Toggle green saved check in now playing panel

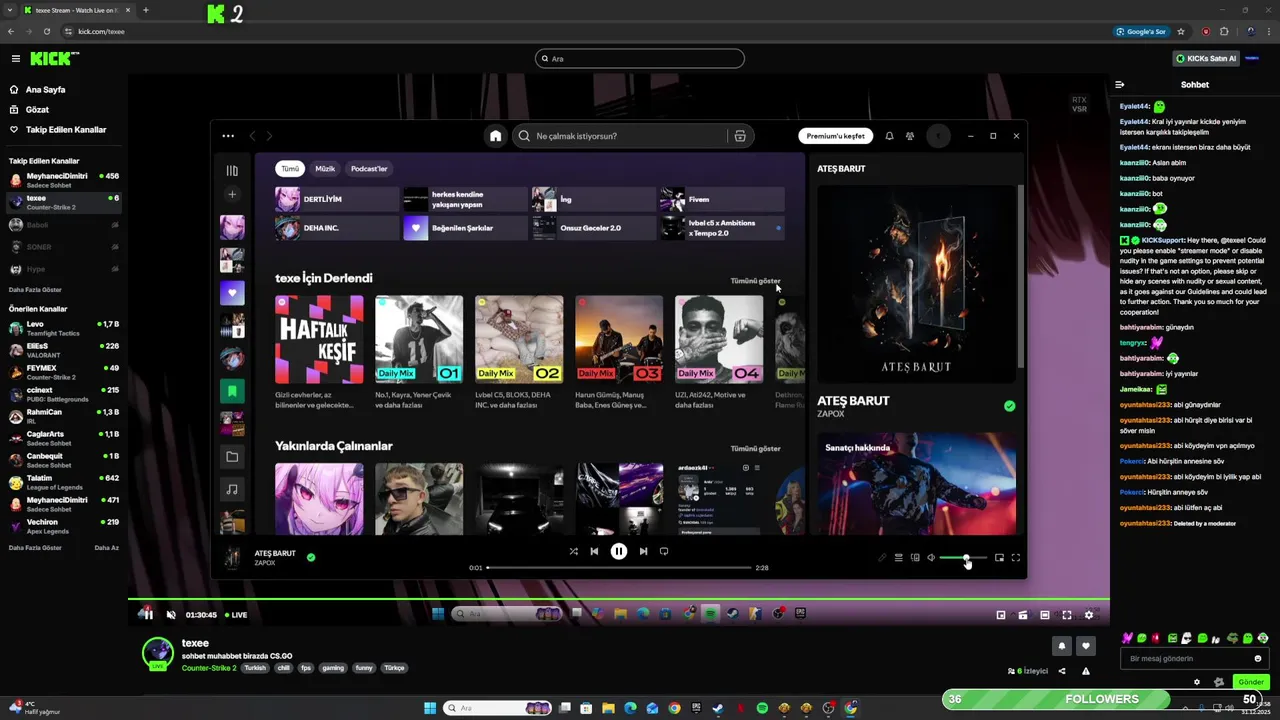pyautogui.click(x=1009, y=406)
